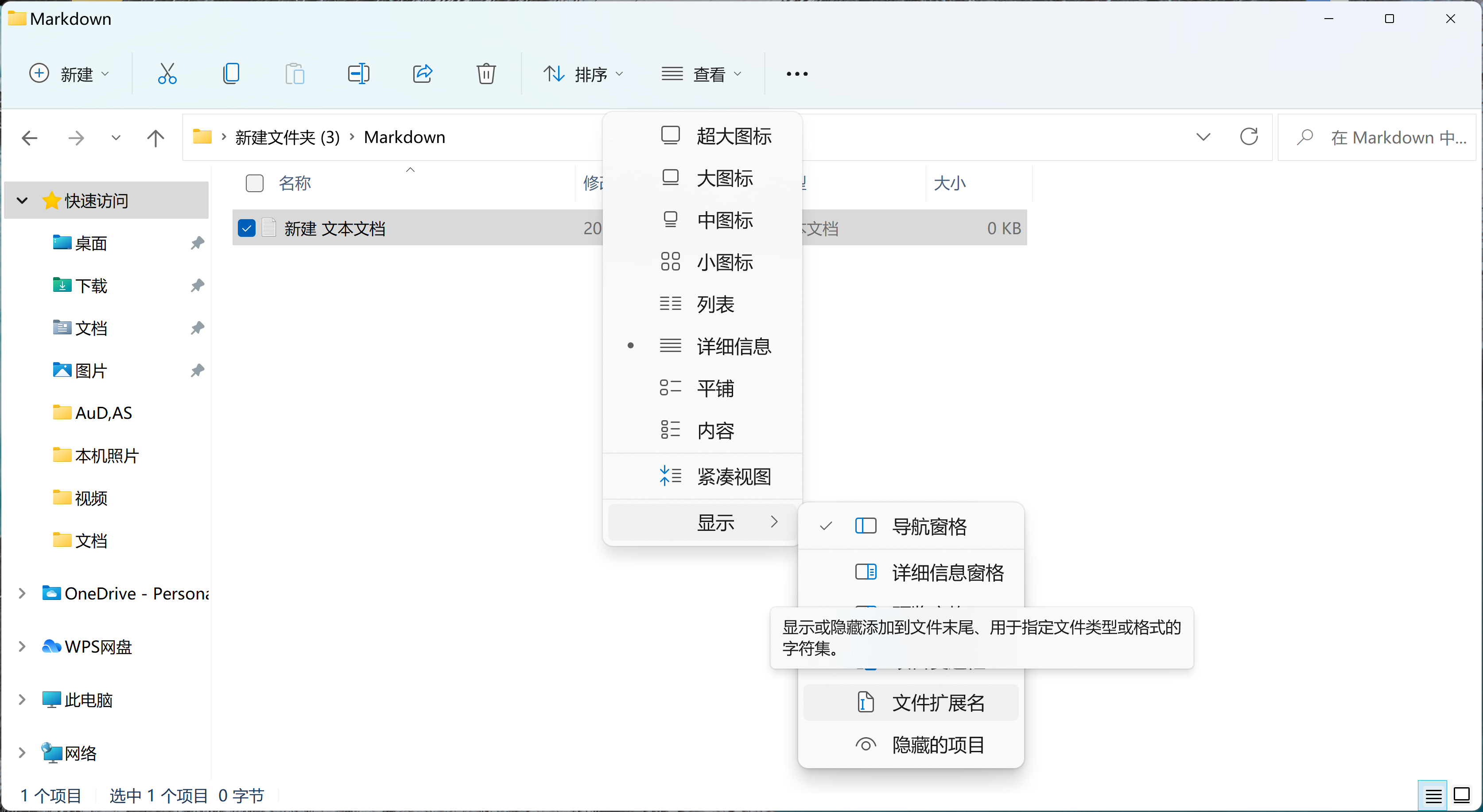Copy the selected file

[x=231, y=73]
